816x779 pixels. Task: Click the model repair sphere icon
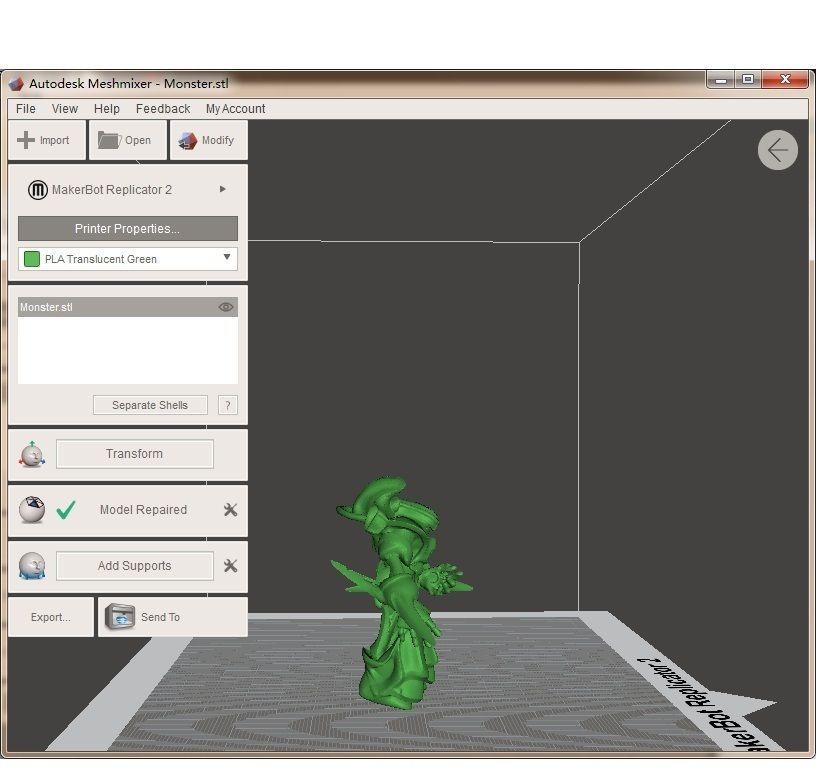click(32, 509)
